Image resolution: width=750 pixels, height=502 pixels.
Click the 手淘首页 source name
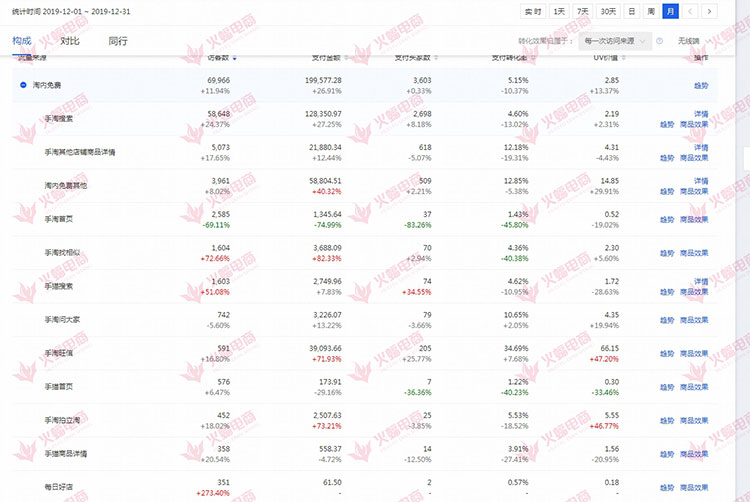pyautogui.click(x=59, y=219)
